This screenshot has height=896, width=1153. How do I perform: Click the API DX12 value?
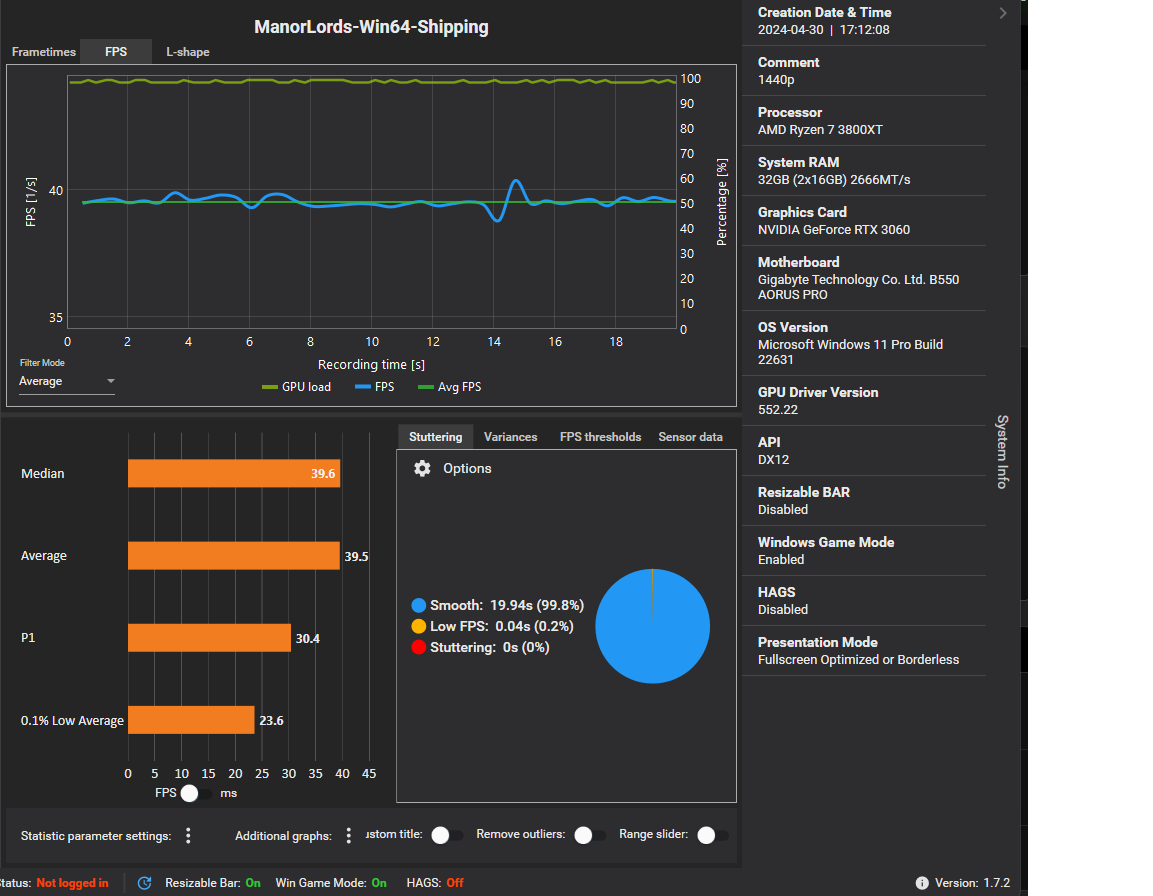(x=774, y=460)
